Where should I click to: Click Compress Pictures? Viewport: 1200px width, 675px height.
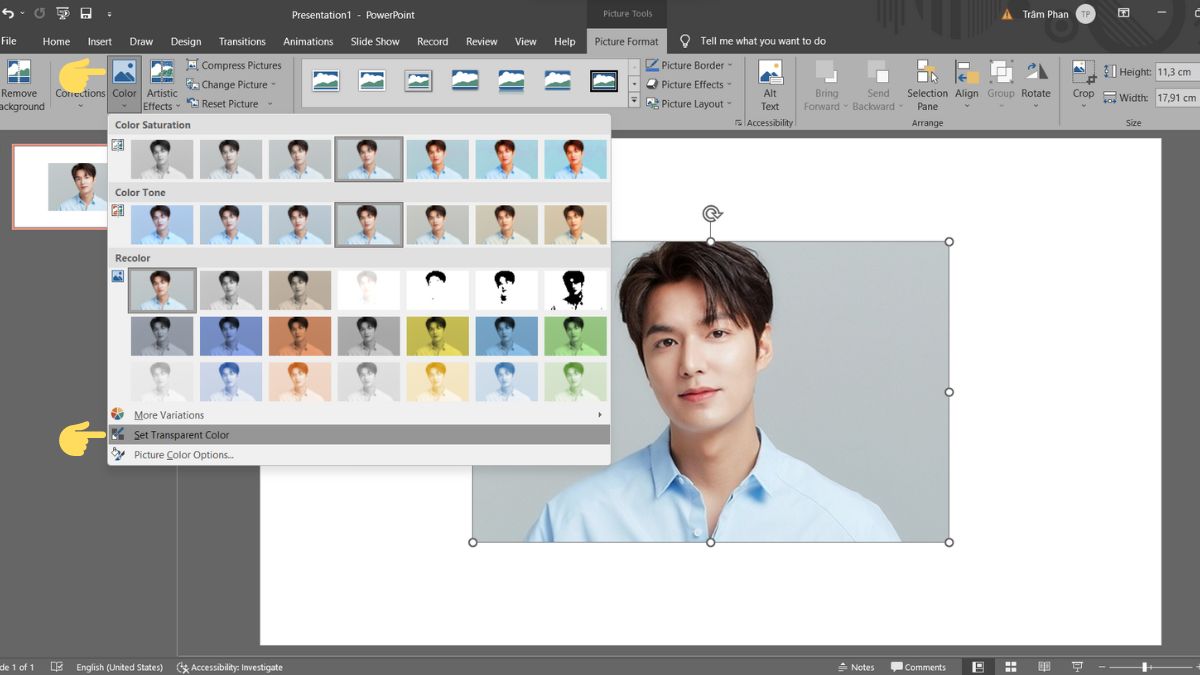click(234, 65)
